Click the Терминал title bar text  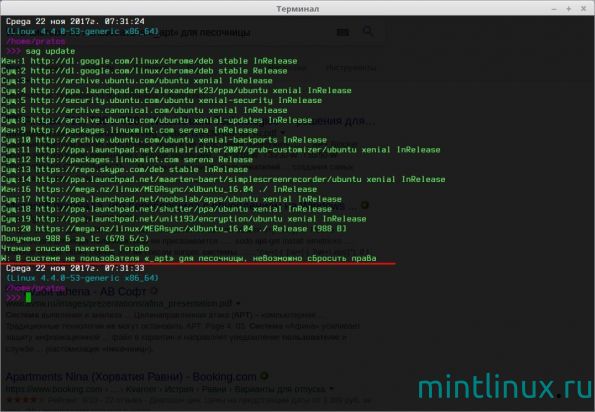click(x=297, y=9)
